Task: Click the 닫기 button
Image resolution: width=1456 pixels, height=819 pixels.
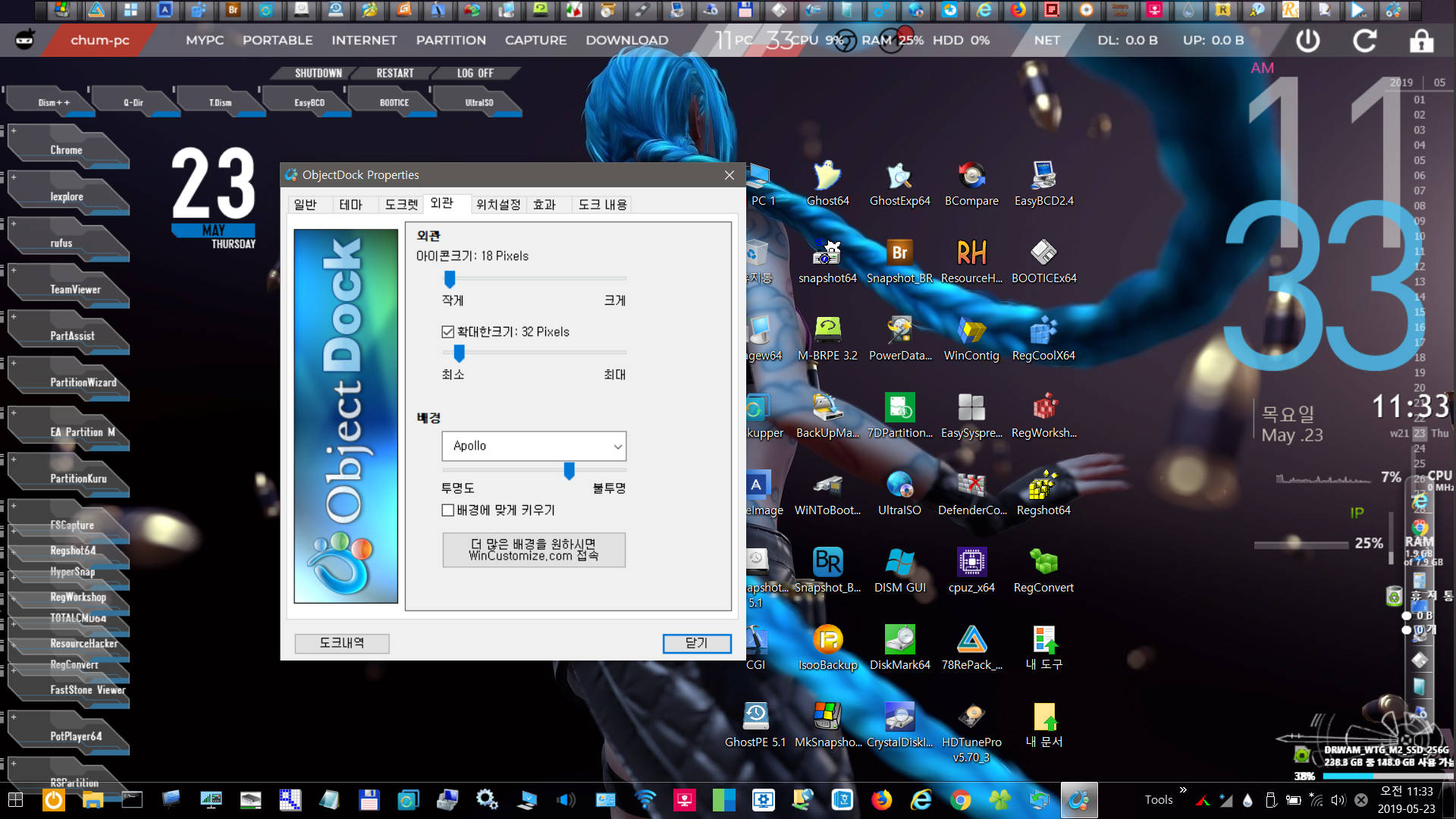Action: pyautogui.click(x=697, y=643)
